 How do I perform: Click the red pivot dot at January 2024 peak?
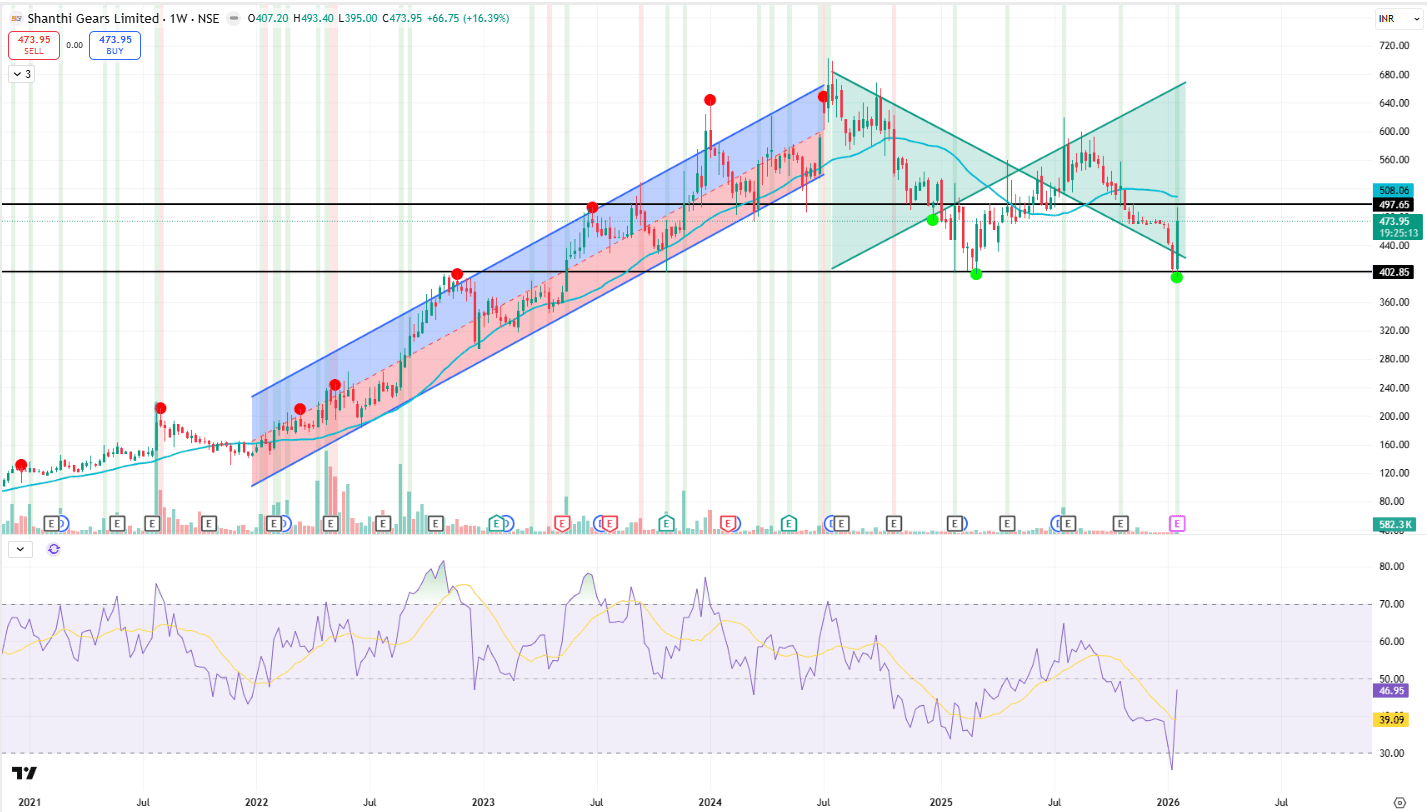click(710, 99)
